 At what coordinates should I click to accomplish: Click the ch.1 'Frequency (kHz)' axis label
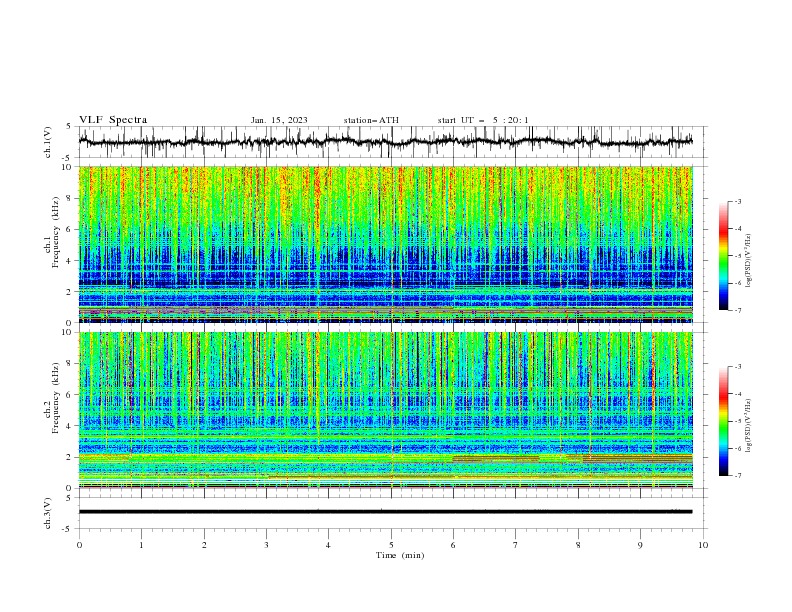tap(56, 233)
